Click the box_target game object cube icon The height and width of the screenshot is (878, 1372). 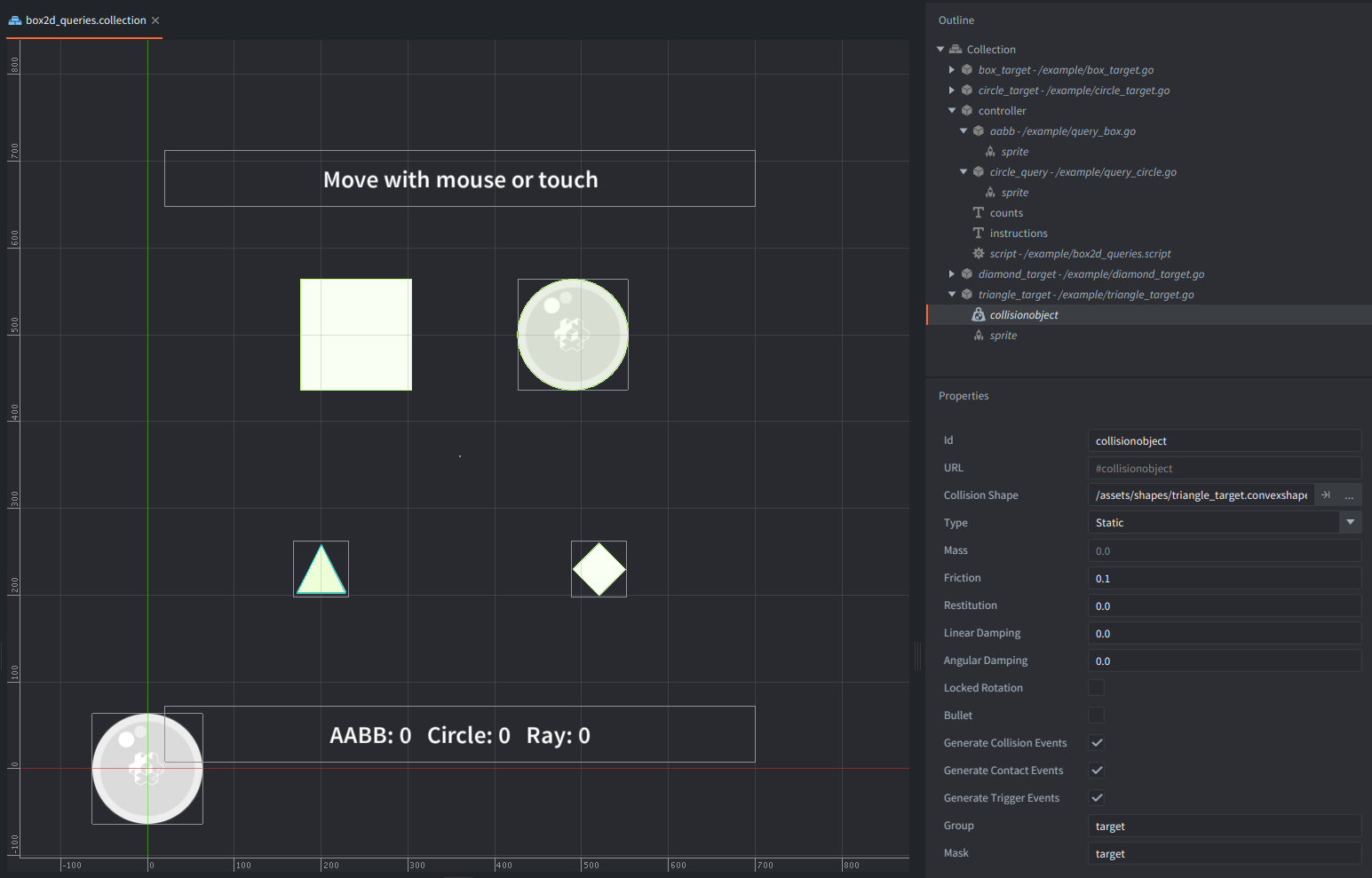966,70
